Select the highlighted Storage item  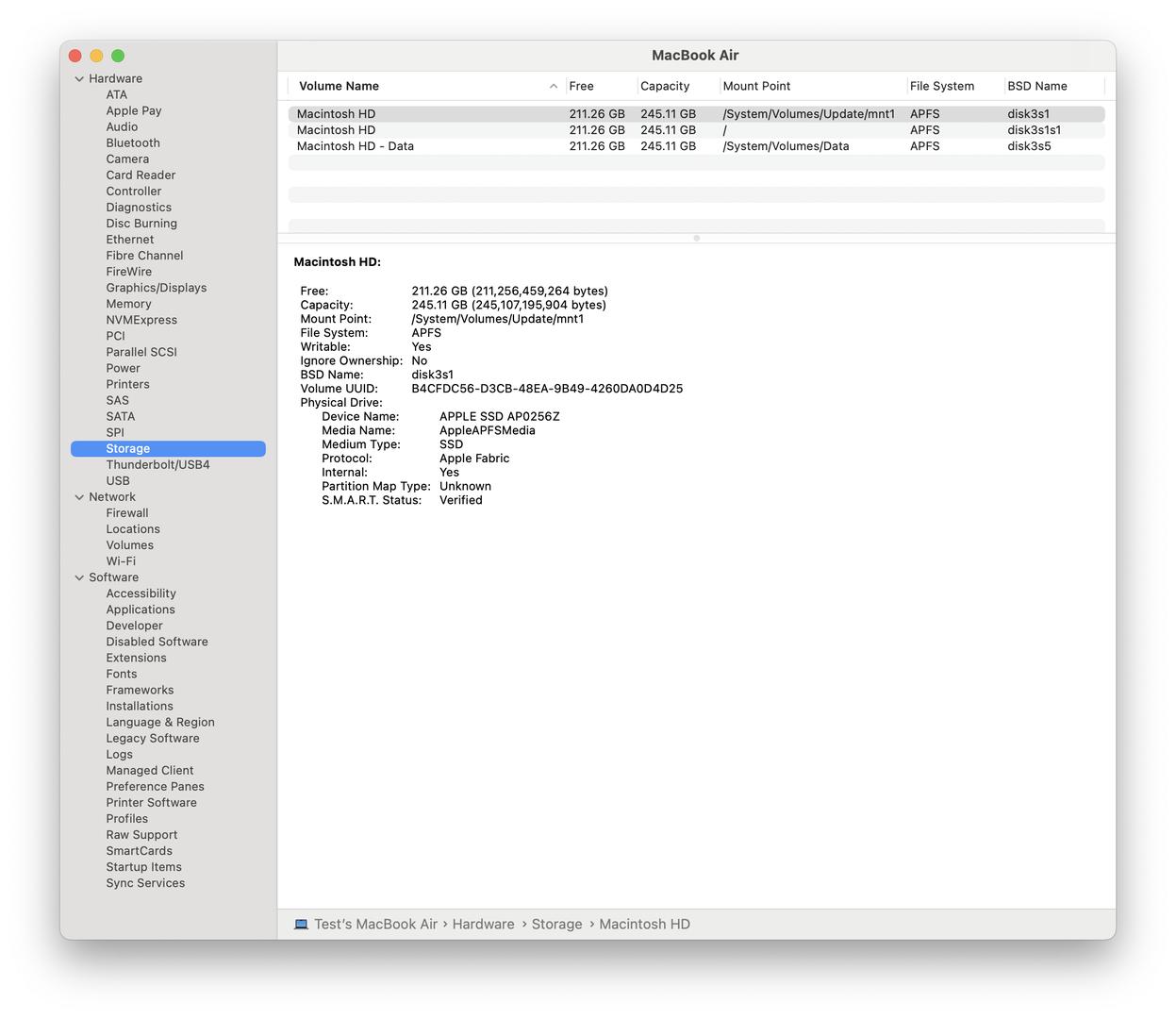pos(168,448)
